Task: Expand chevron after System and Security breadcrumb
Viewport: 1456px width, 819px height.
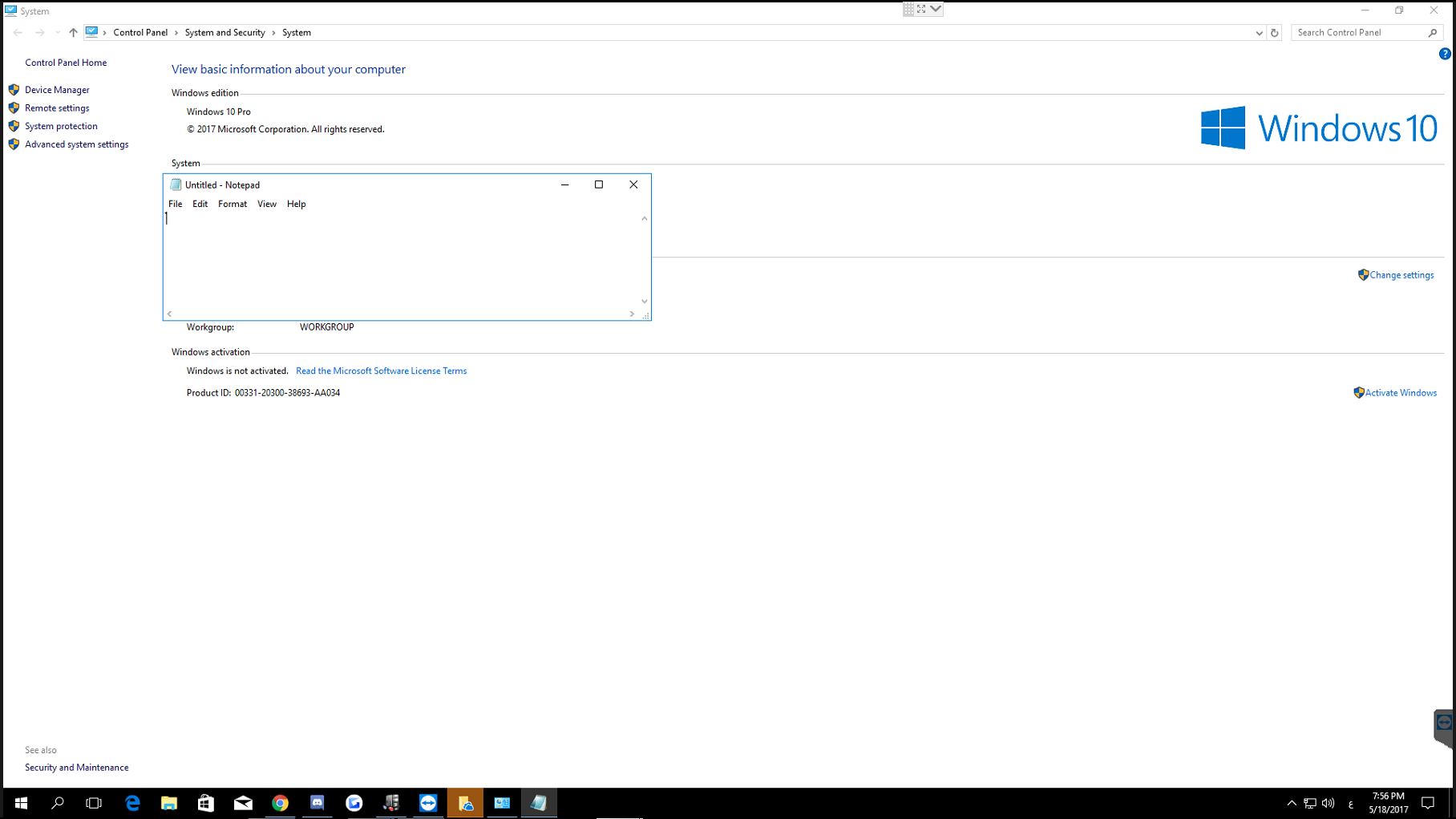Action: [273, 33]
